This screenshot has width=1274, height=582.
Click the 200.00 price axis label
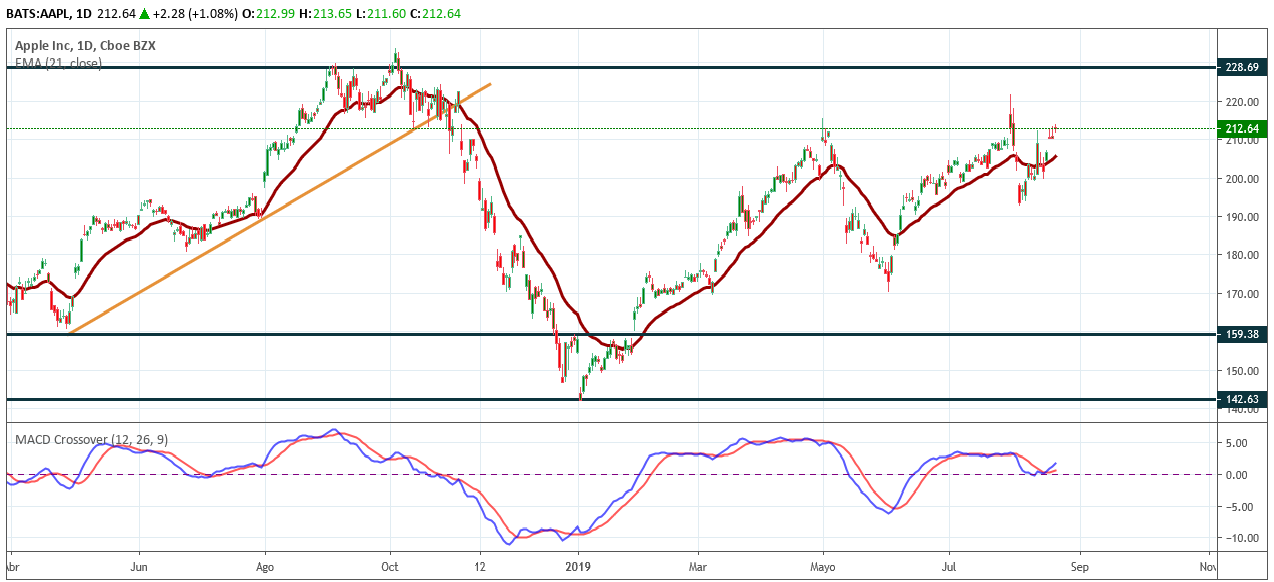coord(1242,179)
